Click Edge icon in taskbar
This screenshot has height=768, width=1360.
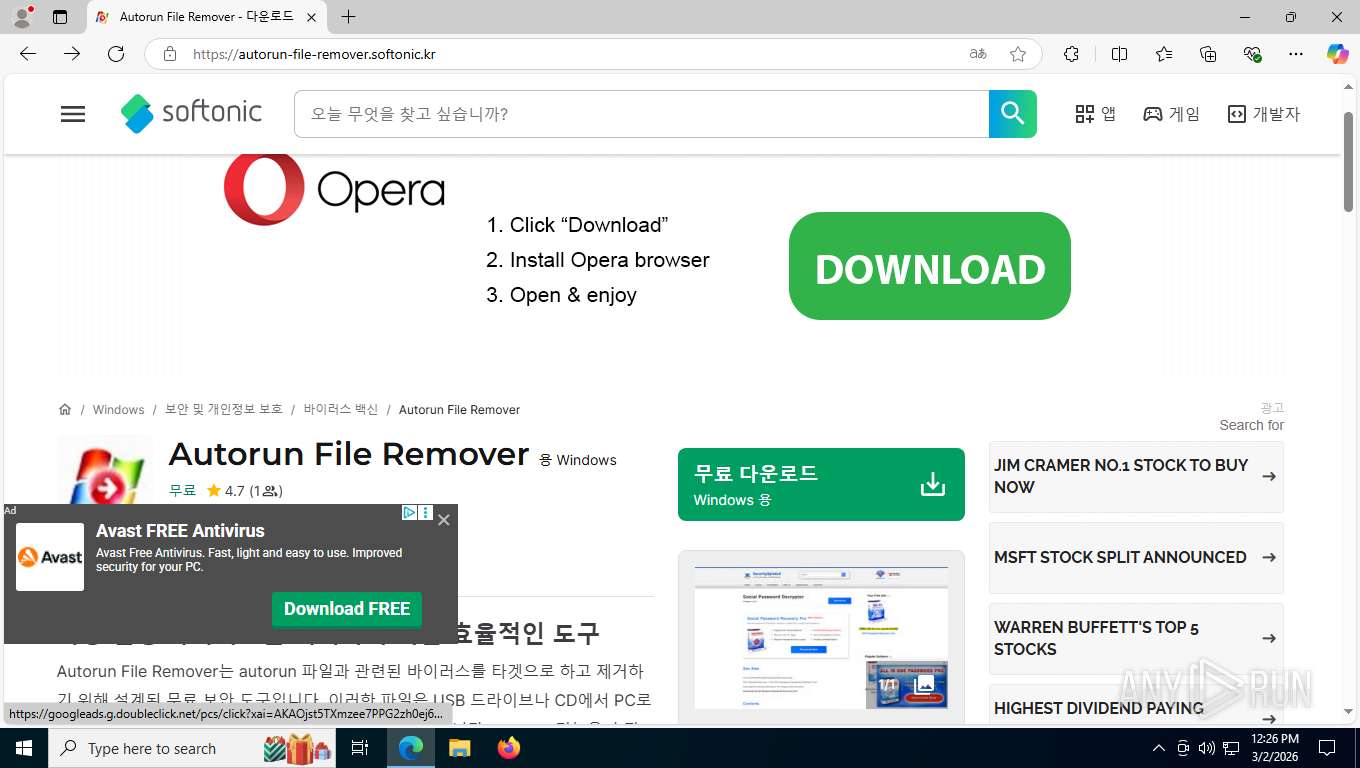click(x=411, y=748)
